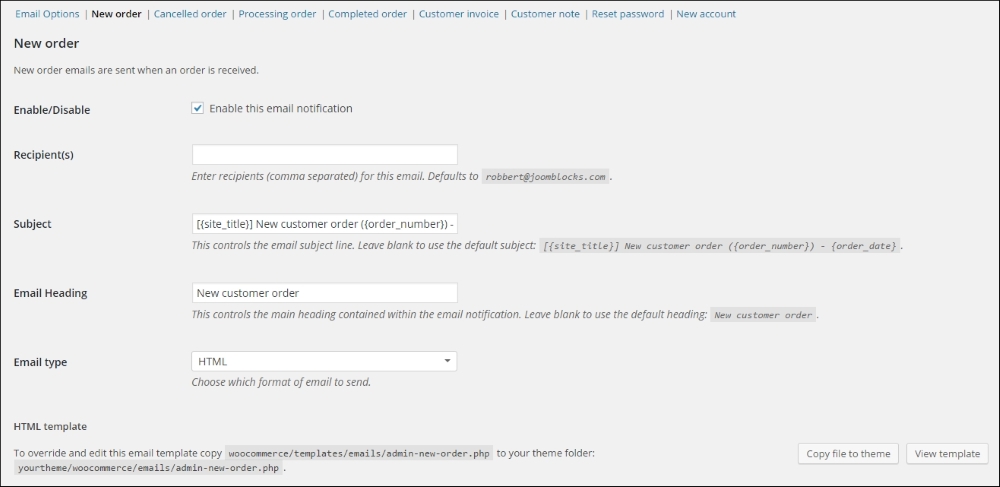Viewport: 1000px width, 487px height.
Task: Open the Reset password tab
Action: coord(628,14)
